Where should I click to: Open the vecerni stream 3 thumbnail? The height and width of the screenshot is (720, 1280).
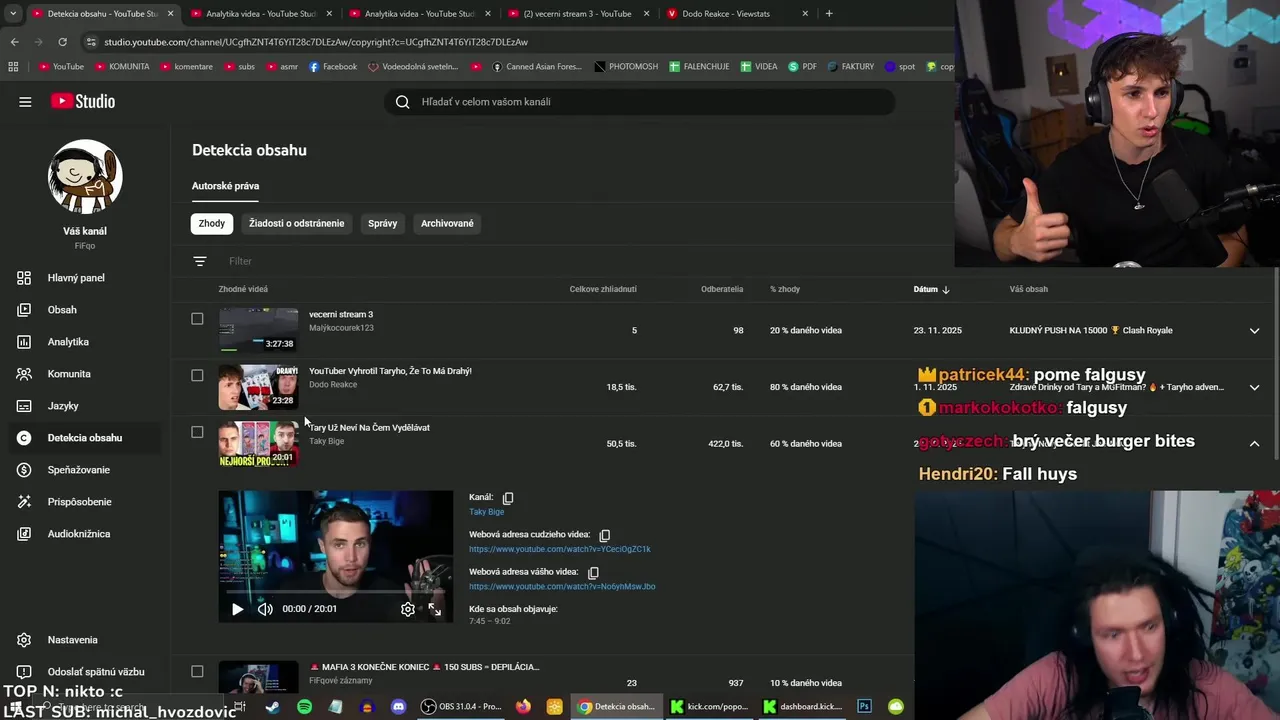(258, 330)
